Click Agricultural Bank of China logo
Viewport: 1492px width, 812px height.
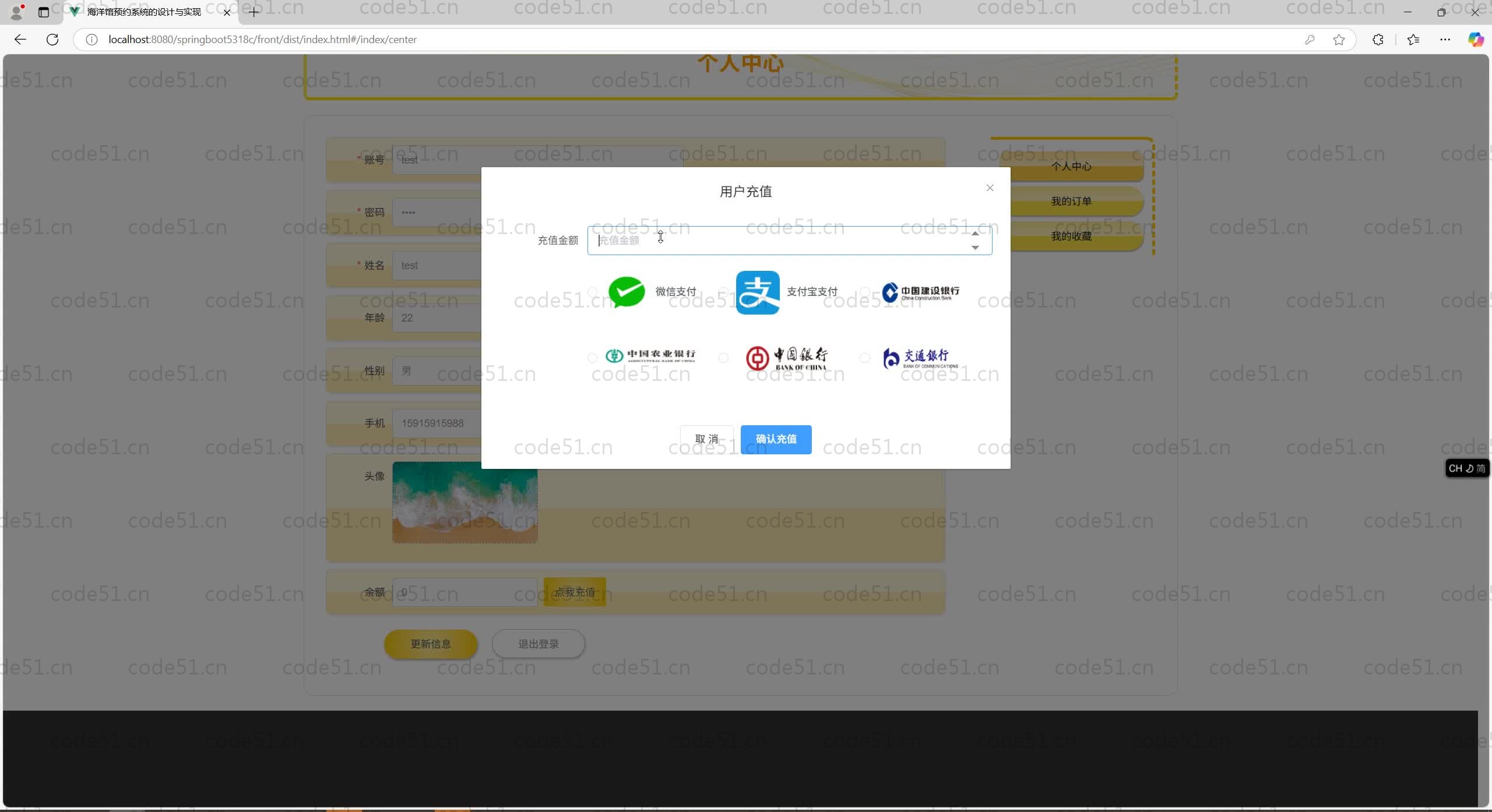click(650, 356)
